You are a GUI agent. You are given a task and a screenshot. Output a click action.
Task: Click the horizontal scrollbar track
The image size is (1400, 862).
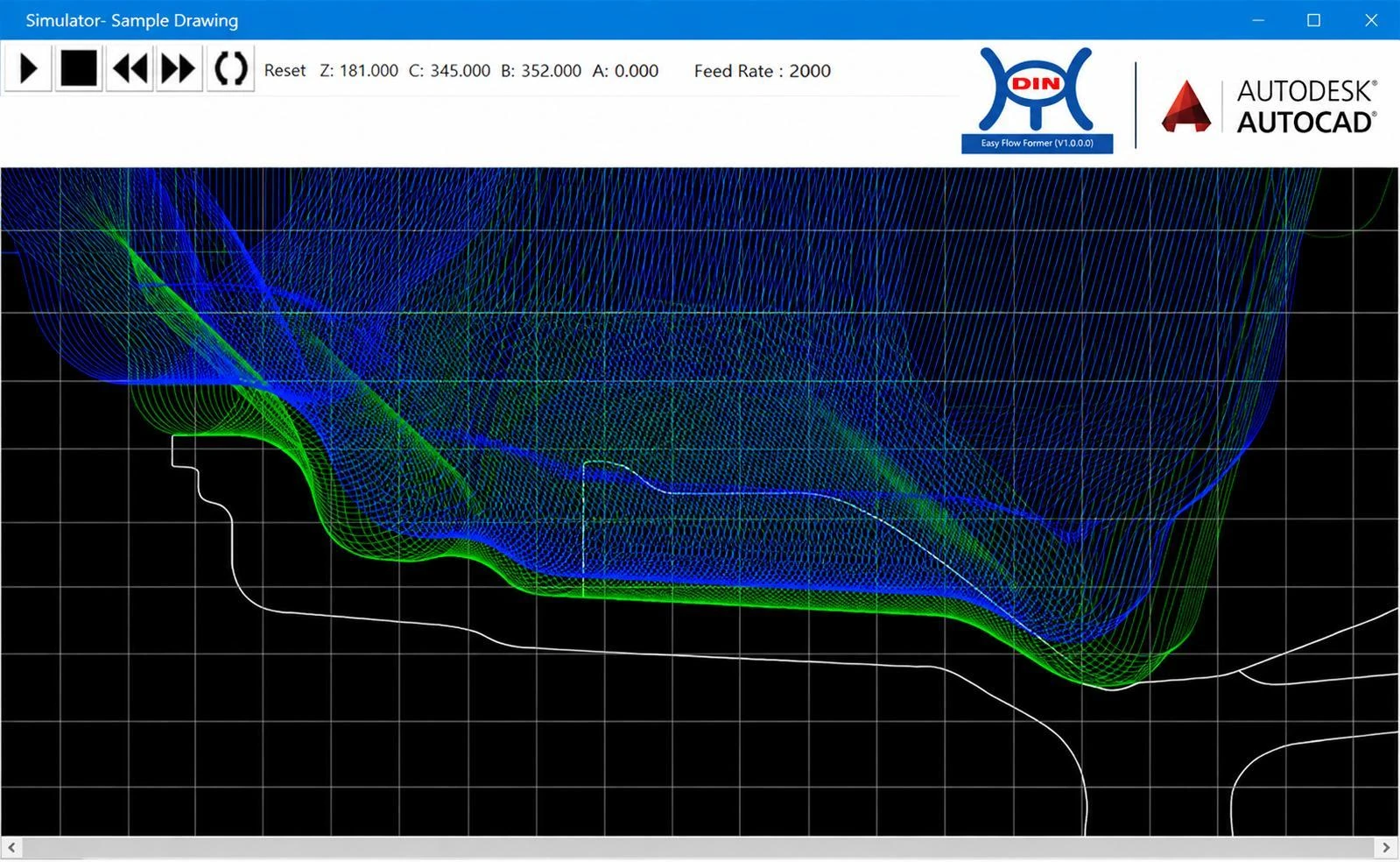coord(699,847)
